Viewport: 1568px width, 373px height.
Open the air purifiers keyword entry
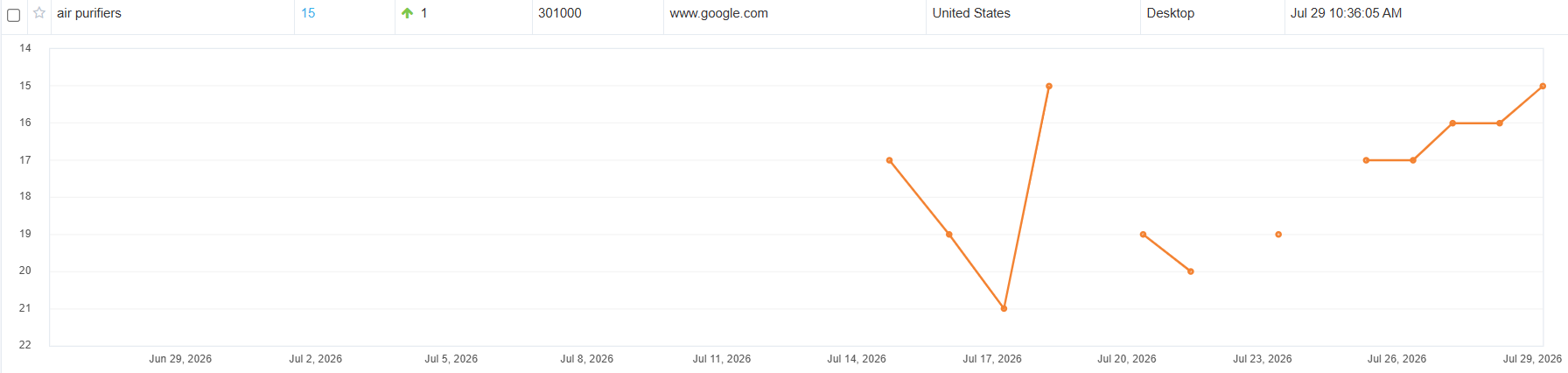coord(89,13)
